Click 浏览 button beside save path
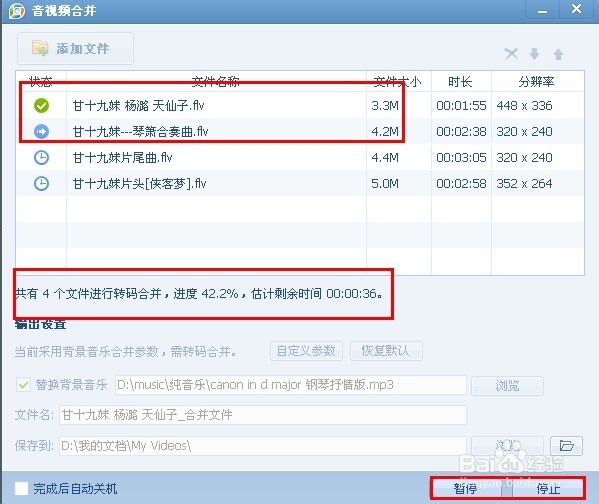Screen dimensions: 599x504 507,446
